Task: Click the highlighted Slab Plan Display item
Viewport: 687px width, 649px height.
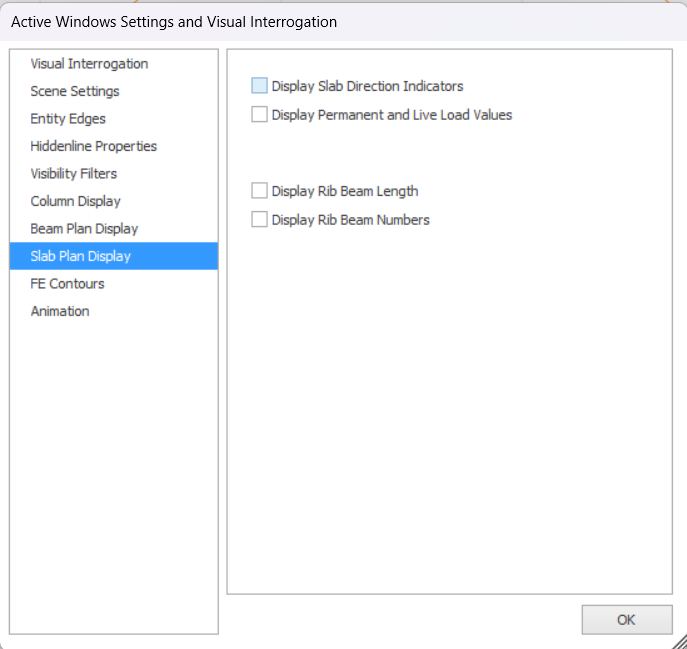Action: pos(80,256)
